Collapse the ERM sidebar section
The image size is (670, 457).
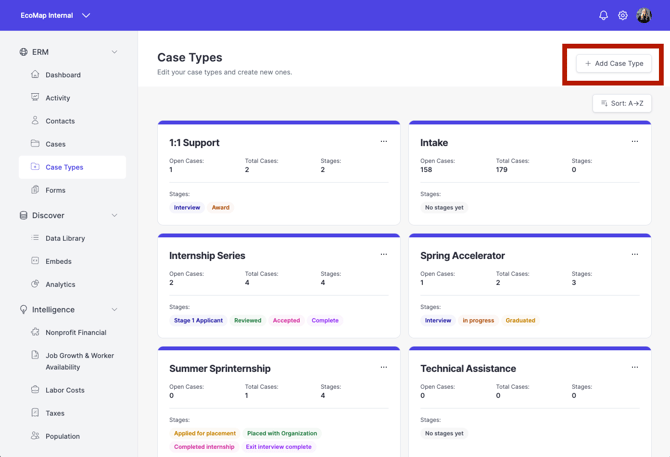[x=114, y=52]
